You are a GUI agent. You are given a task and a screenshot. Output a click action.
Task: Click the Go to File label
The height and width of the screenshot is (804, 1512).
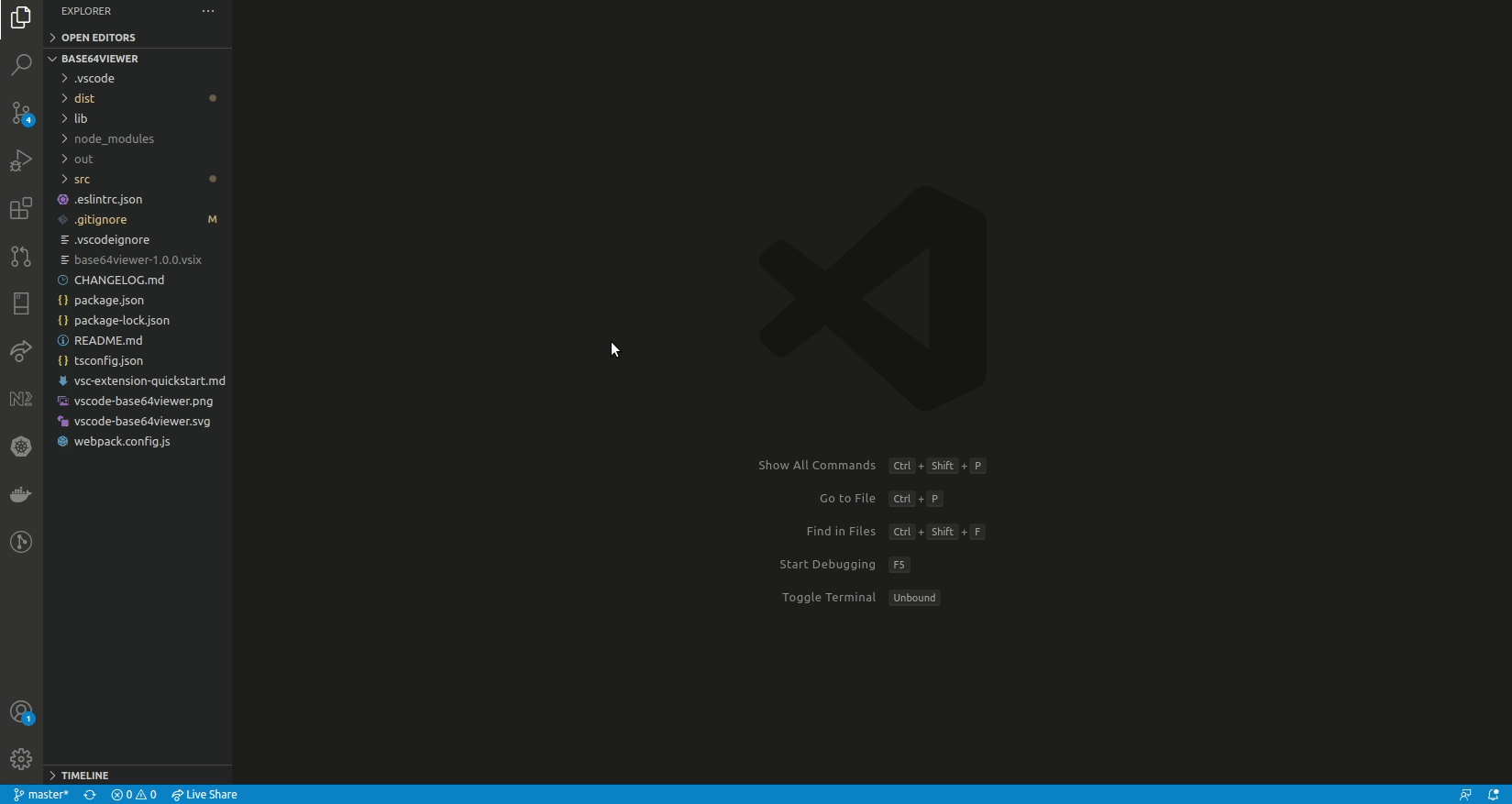(847, 499)
